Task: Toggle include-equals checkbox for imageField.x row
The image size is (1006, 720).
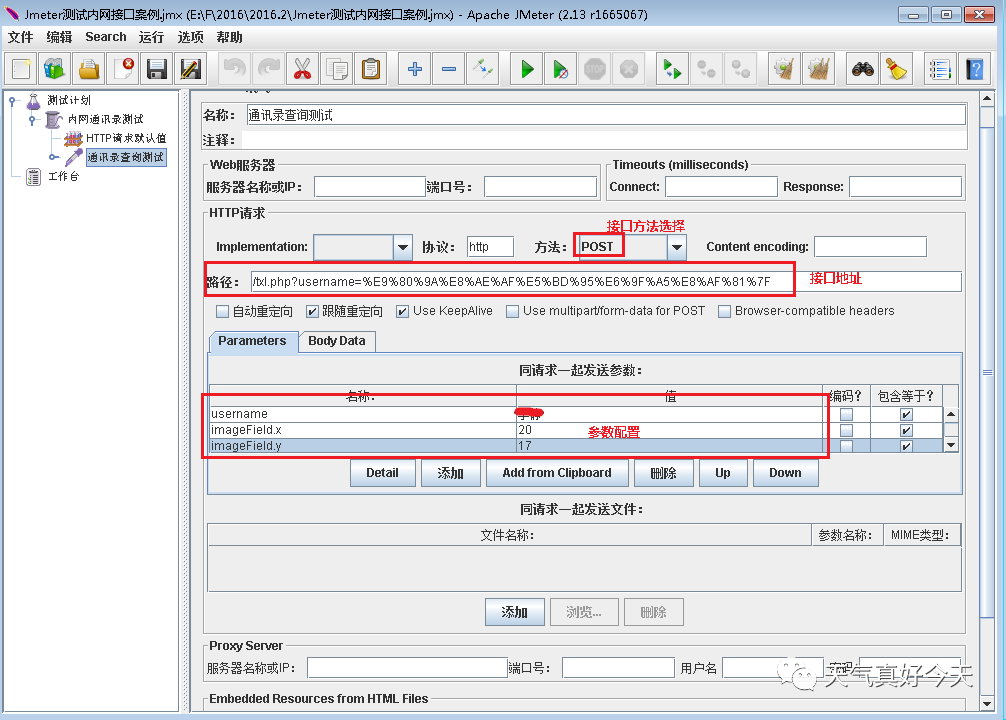Action: (906, 431)
